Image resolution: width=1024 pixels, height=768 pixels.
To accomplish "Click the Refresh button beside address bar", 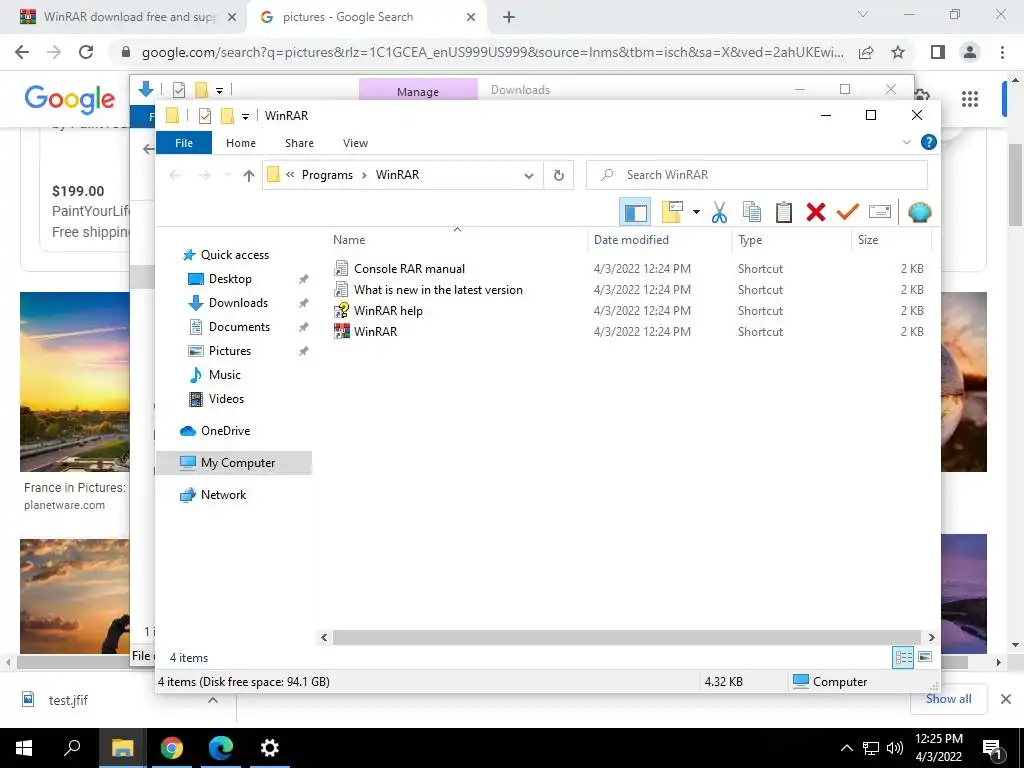I will point(558,175).
